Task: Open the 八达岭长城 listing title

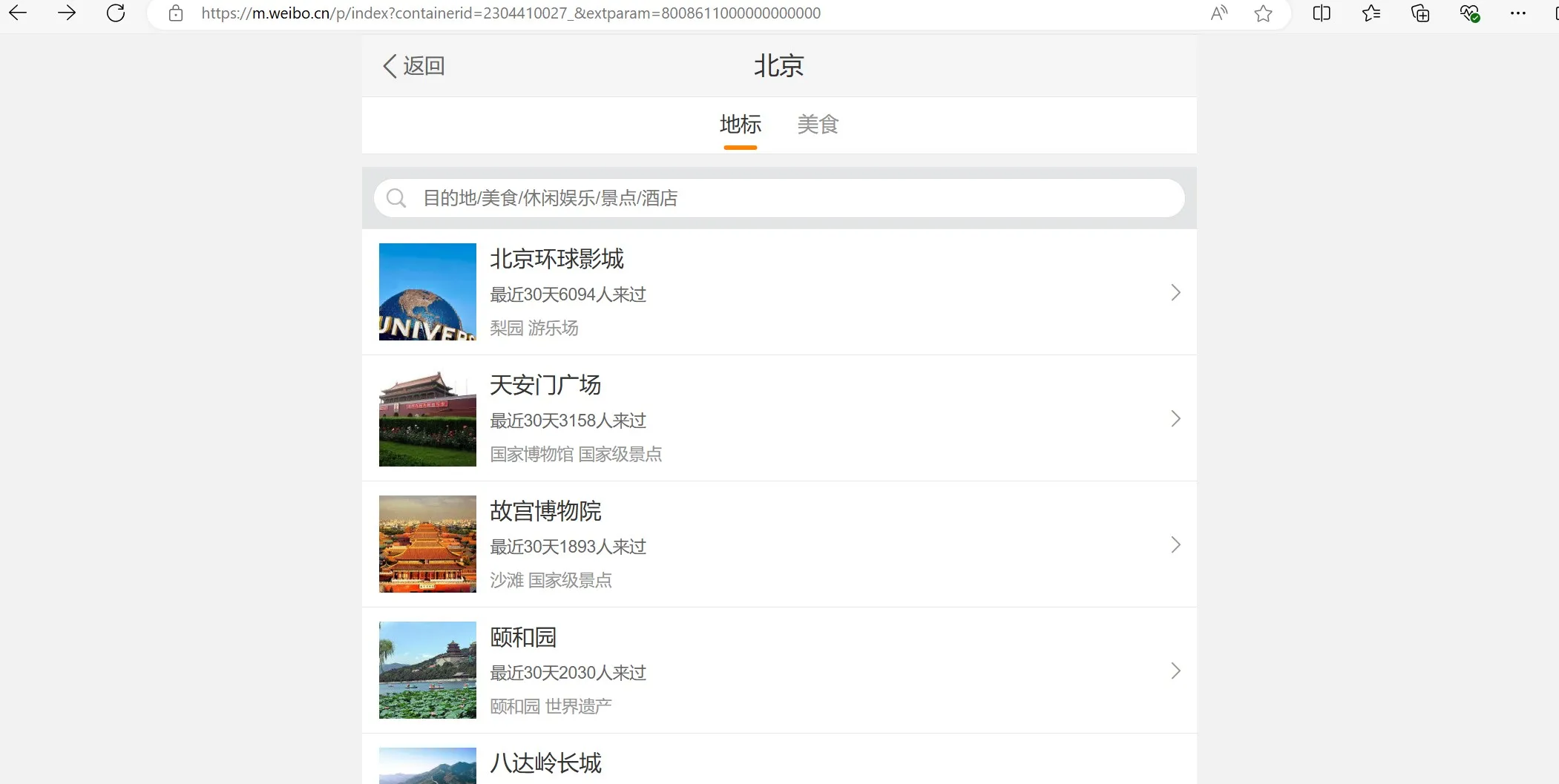Action: 545,763
